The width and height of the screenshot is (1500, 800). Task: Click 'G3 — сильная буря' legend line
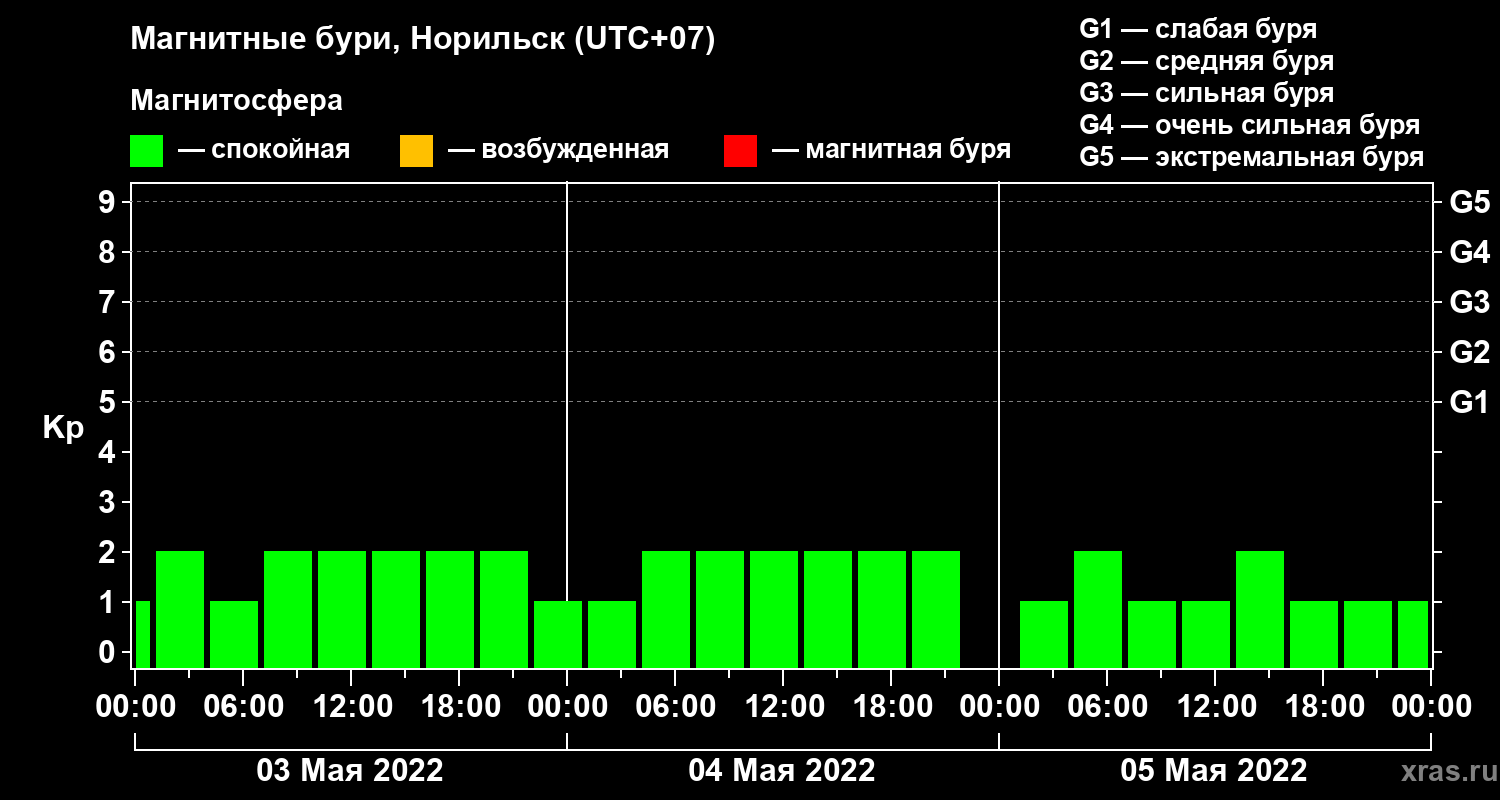(1207, 93)
